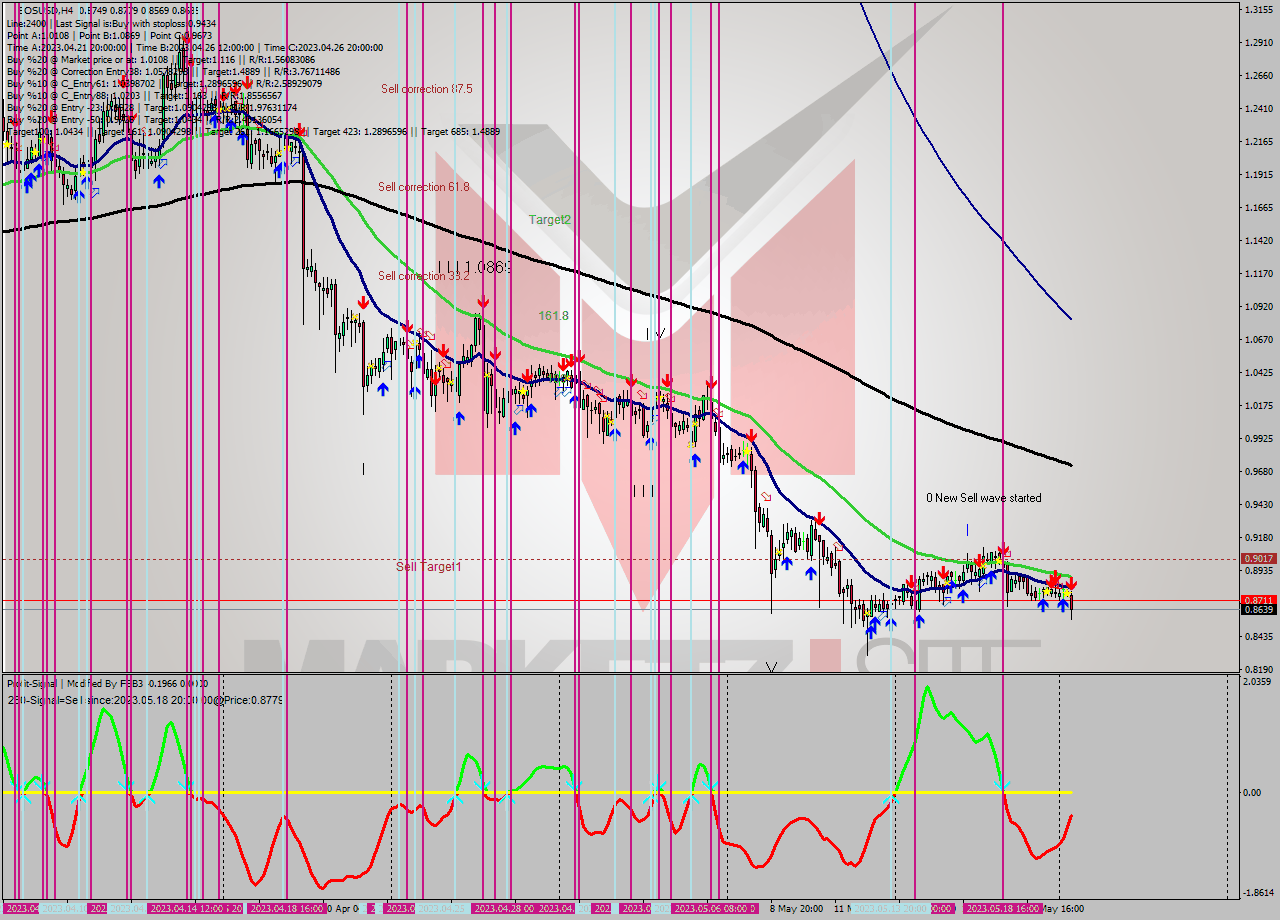This screenshot has width=1280, height=920.
Task: Click the '2023.04.28 00' time label
Action: coord(505,909)
